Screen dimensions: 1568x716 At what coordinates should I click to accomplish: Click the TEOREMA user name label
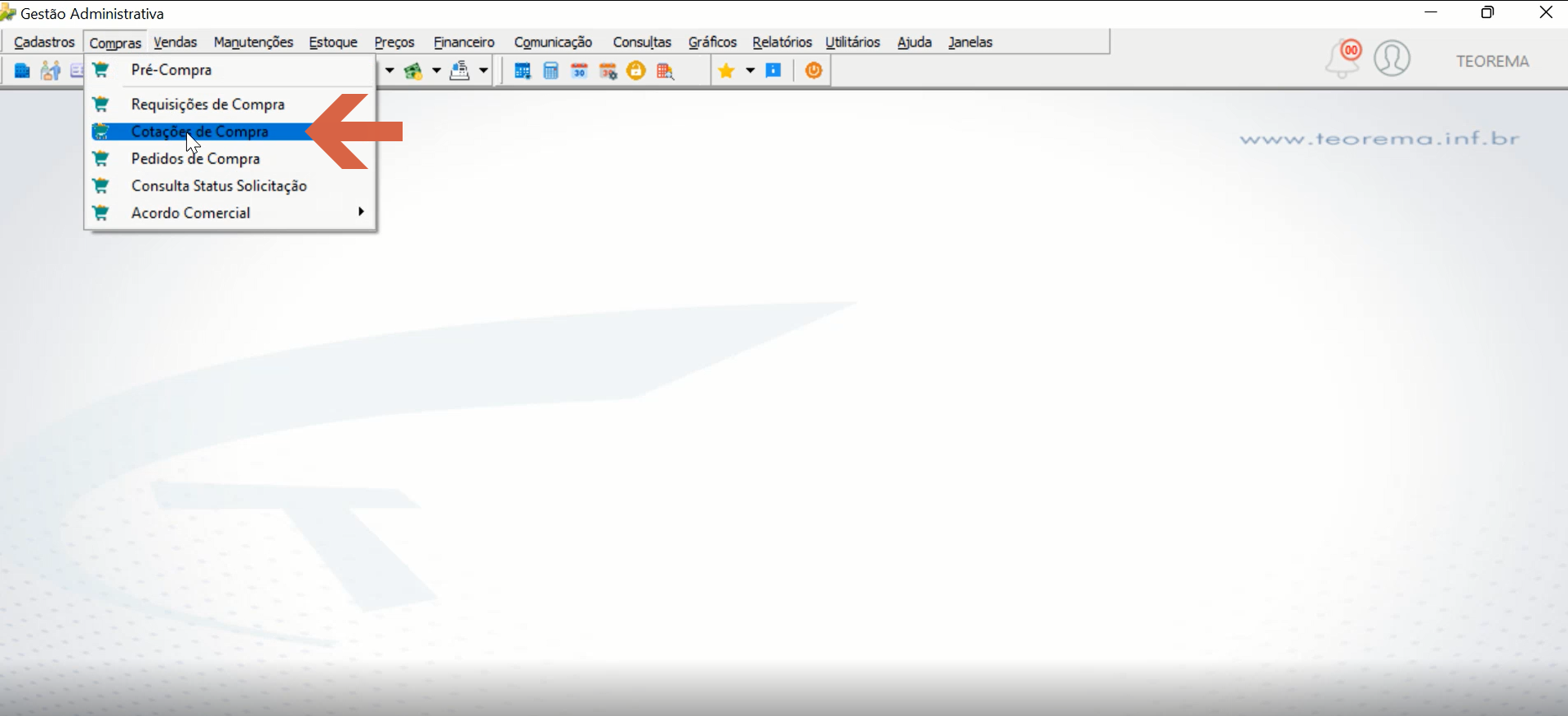click(x=1492, y=61)
